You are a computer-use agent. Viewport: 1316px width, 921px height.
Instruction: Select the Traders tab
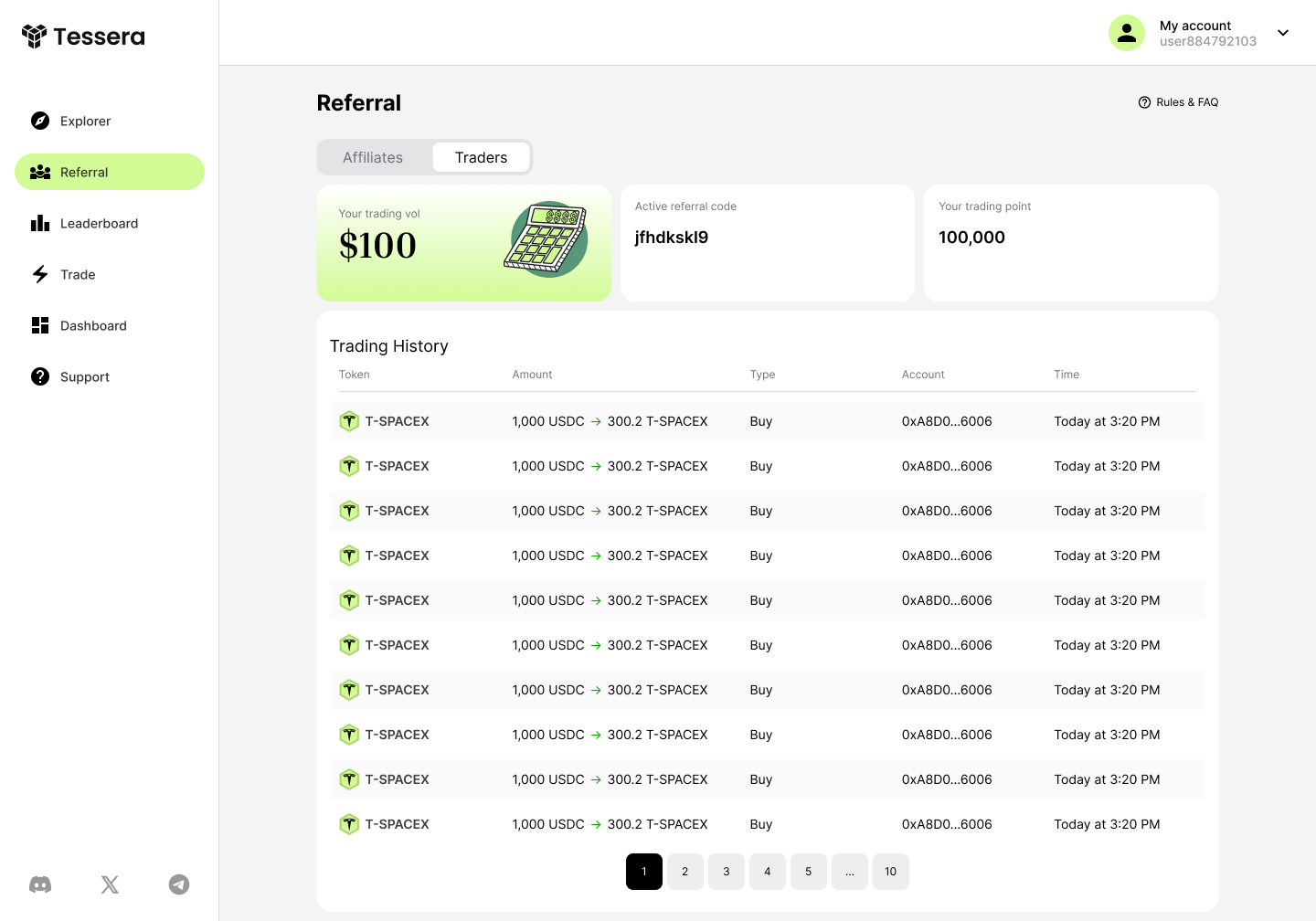tap(481, 157)
